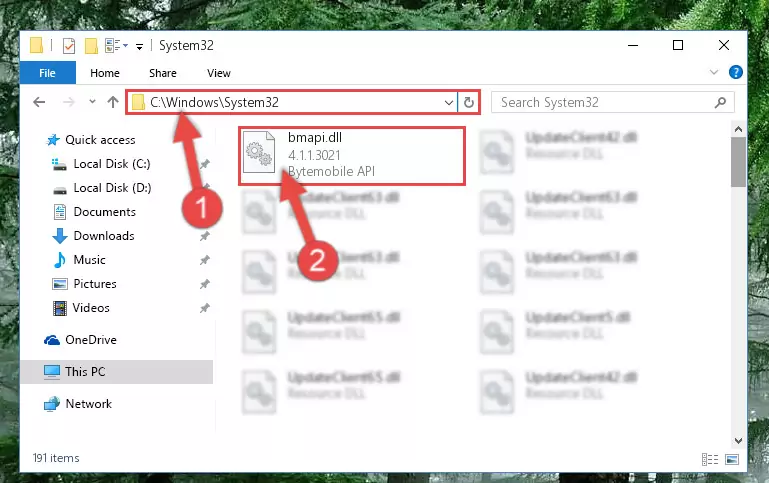The width and height of the screenshot is (769, 483).
Task: Expand the ribbon with the chevron
Action: click(714, 73)
